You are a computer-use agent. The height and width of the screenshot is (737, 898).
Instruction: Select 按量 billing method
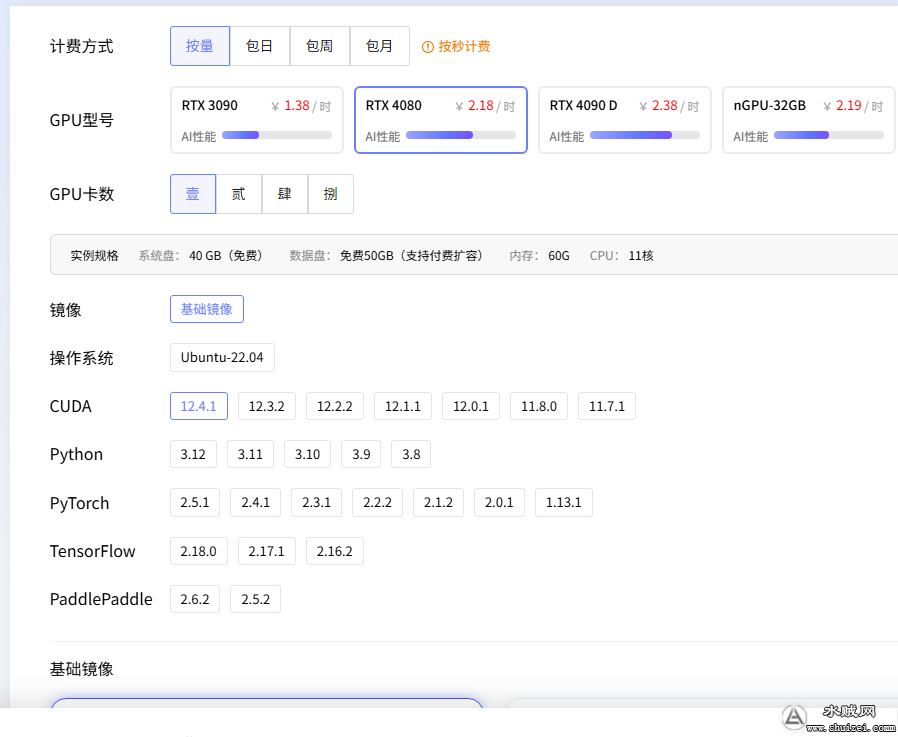coord(200,46)
